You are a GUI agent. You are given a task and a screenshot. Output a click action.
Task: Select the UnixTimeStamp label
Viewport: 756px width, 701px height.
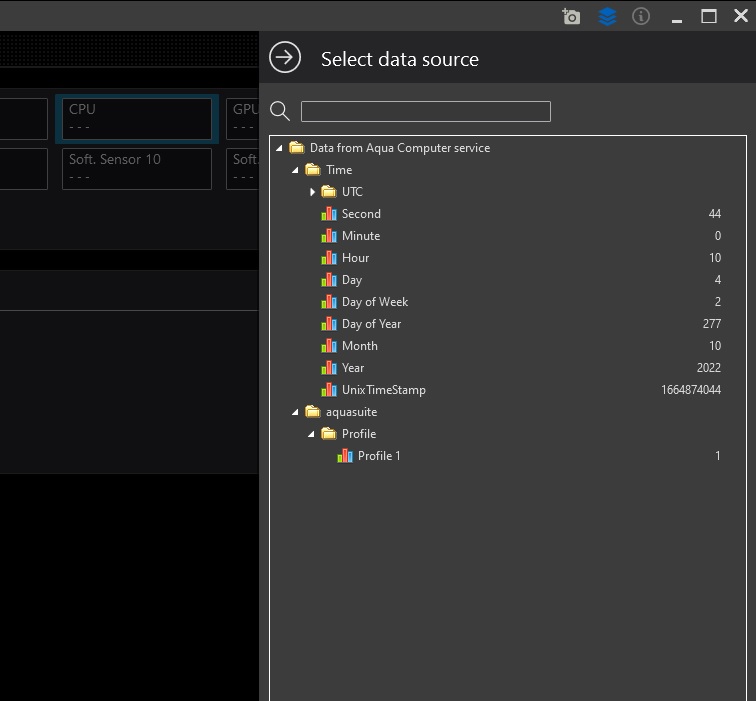click(384, 390)
